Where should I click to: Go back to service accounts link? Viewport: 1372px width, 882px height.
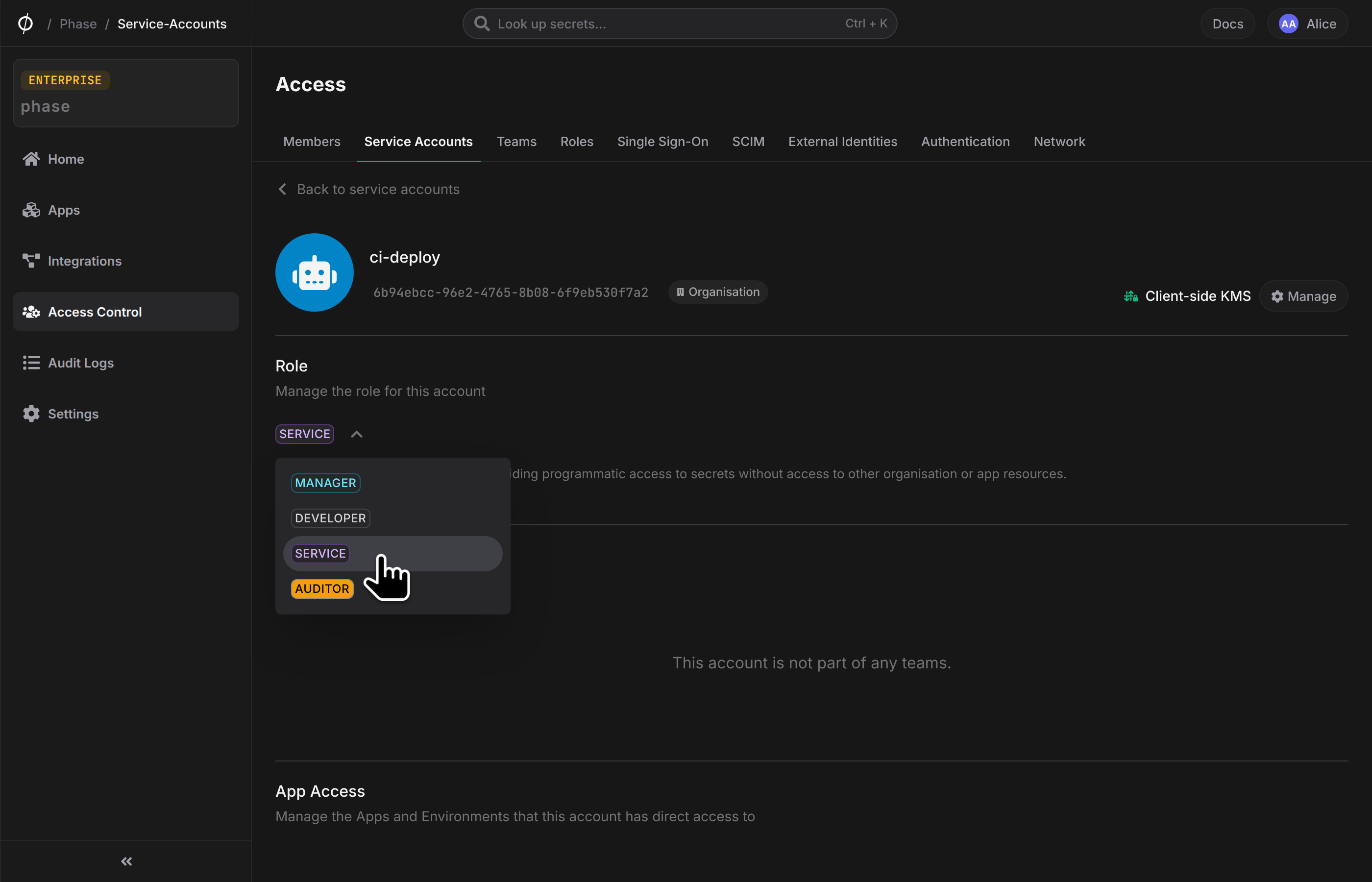coord(368,189)
